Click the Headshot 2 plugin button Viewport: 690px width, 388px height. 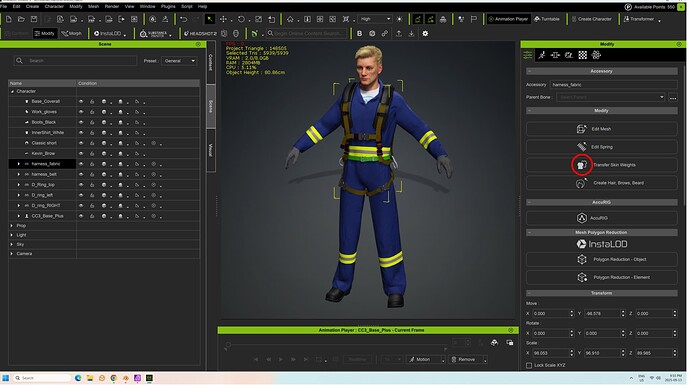click(x=200, y=33)
